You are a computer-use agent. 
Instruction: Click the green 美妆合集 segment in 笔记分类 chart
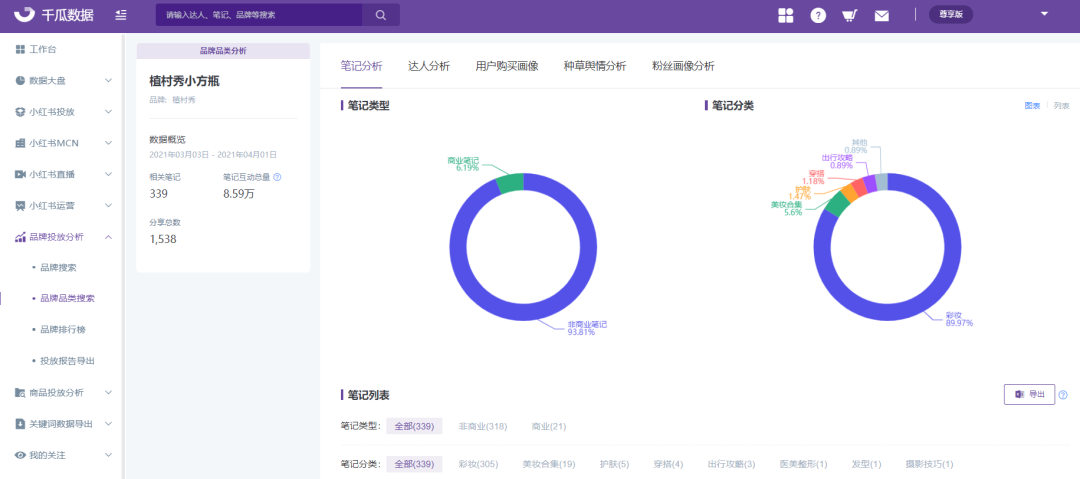tap(838, 205)
